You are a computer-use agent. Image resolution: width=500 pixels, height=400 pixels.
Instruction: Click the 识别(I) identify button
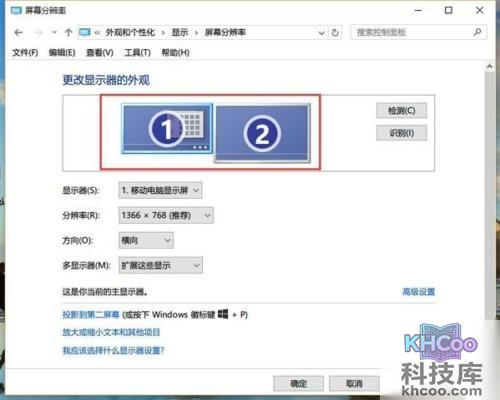coord(401,133)
